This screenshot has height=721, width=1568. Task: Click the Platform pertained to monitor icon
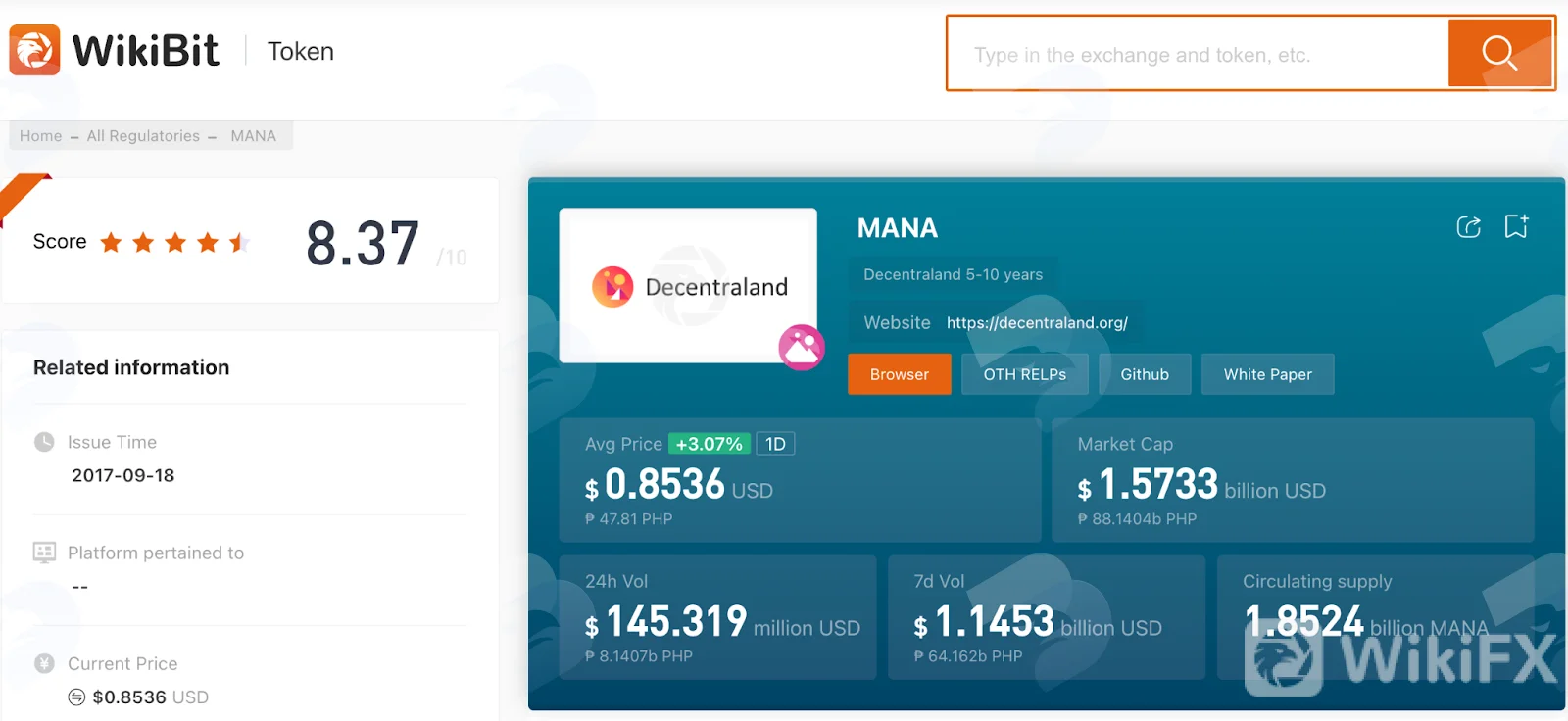[x=44, y=553]
